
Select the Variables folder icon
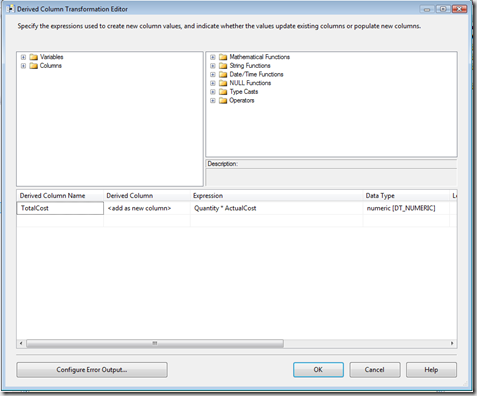click(33, 57)
